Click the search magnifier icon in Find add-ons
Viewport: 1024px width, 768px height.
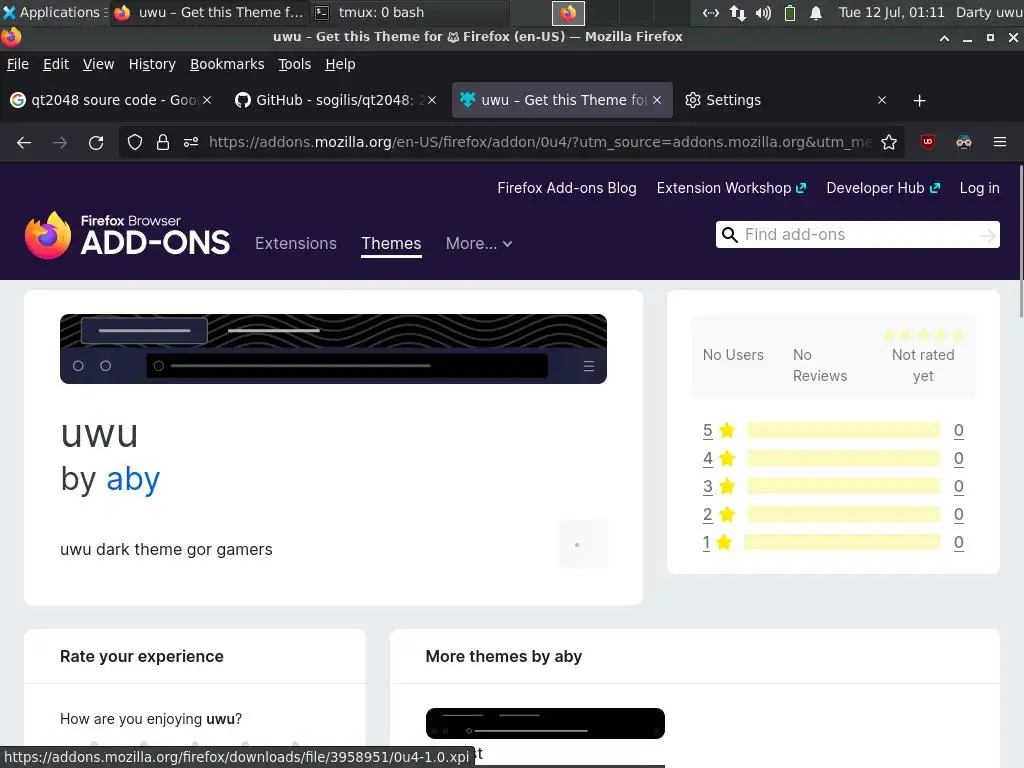click(729, 234)
